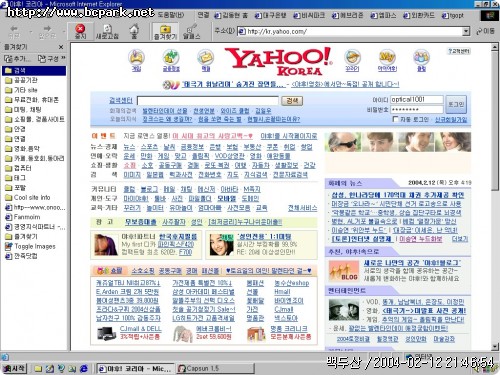This screenshot has width=500, height=375.
Task: Launch Internet Explorer from quick launch
Action: pyautogui.click(x=84, y=368)
